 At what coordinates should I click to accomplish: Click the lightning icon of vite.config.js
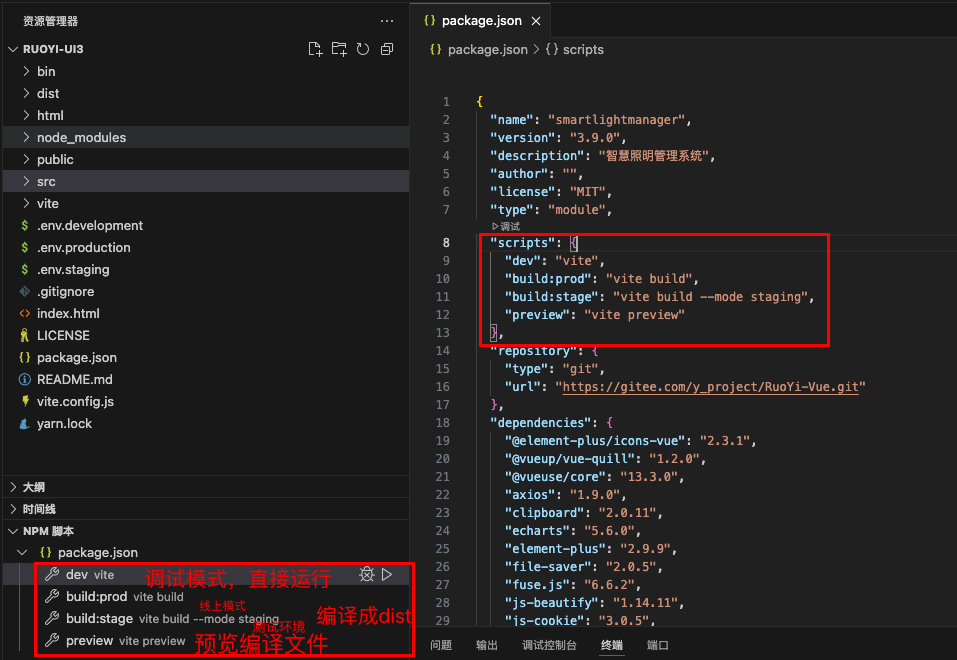point(25,401)
